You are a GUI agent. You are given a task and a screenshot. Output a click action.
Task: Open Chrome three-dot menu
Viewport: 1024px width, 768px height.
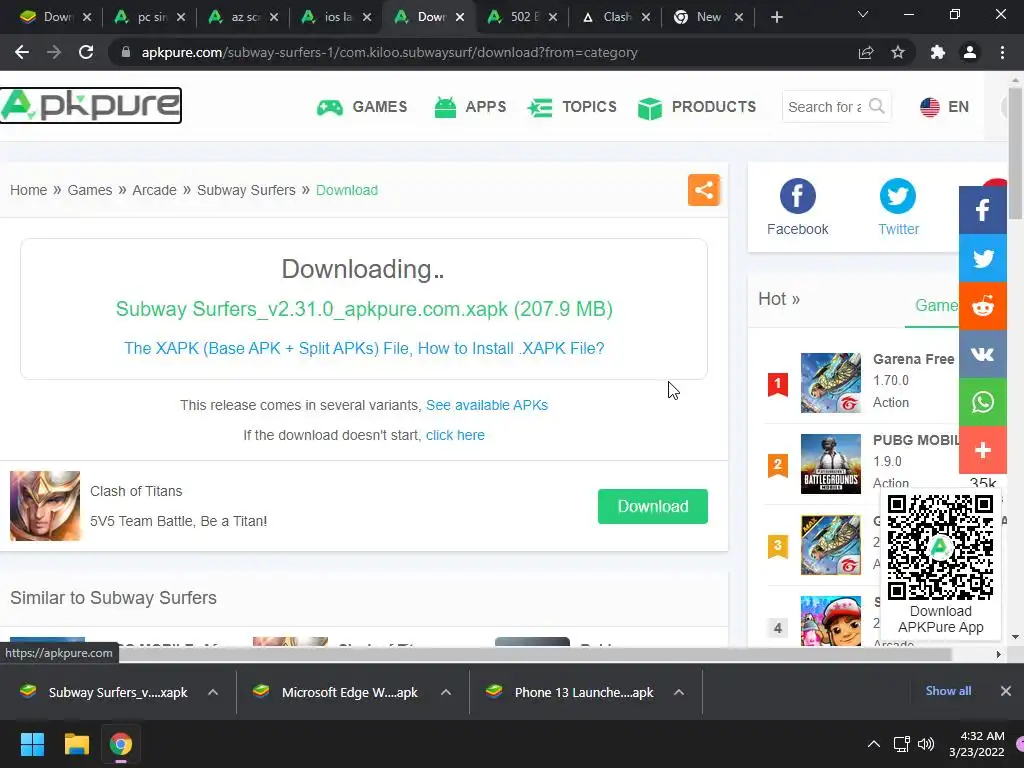point(1002,52)
